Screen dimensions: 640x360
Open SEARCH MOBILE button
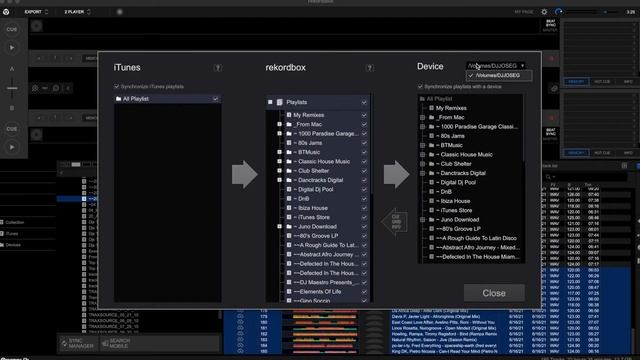tap(116, 343)
